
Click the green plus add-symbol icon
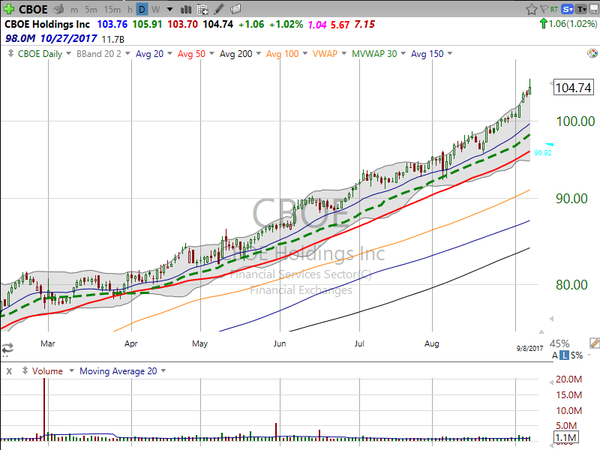point(9,9)
